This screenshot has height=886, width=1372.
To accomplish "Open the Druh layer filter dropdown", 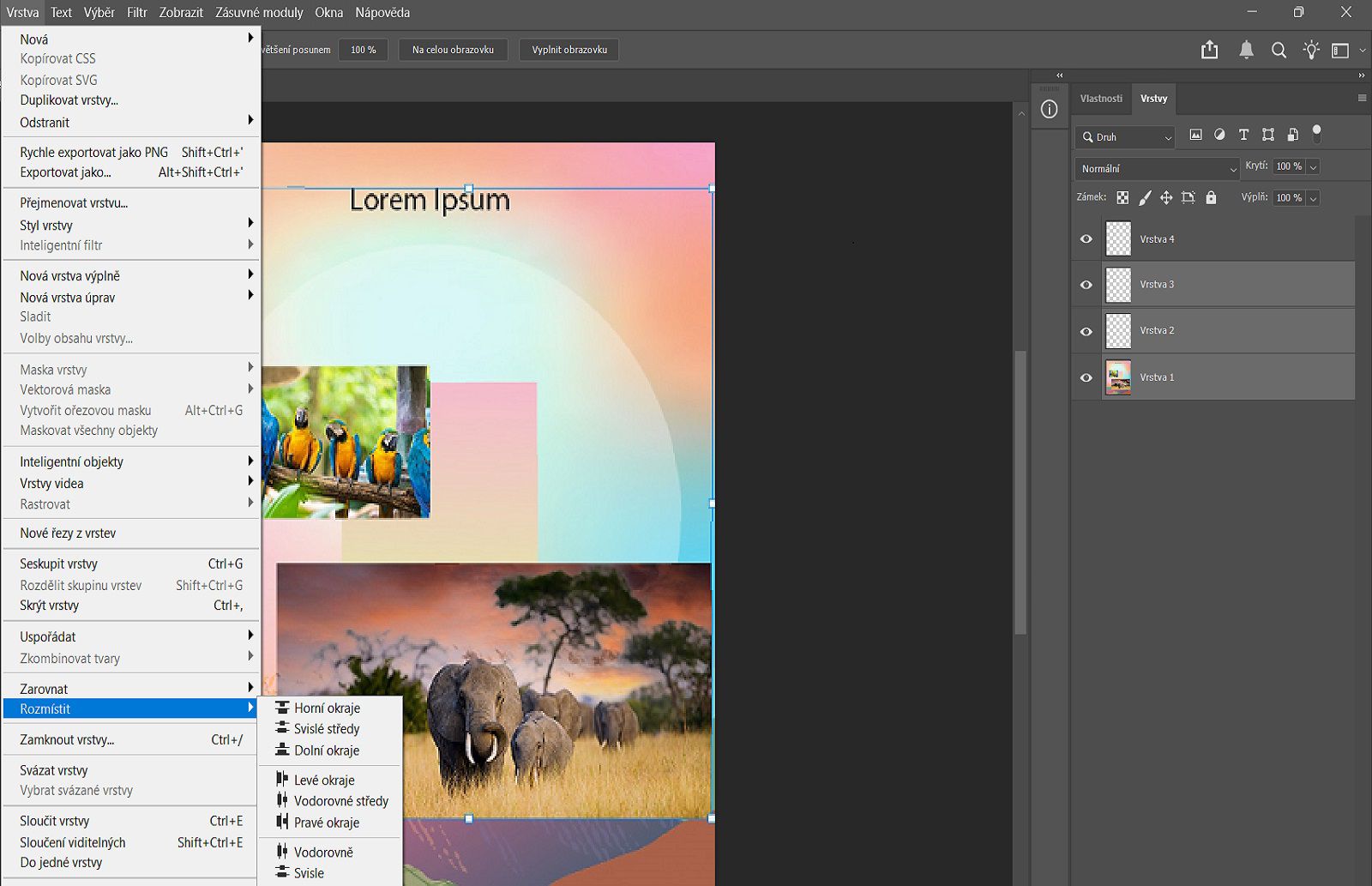I will [x=1126, y=137].
